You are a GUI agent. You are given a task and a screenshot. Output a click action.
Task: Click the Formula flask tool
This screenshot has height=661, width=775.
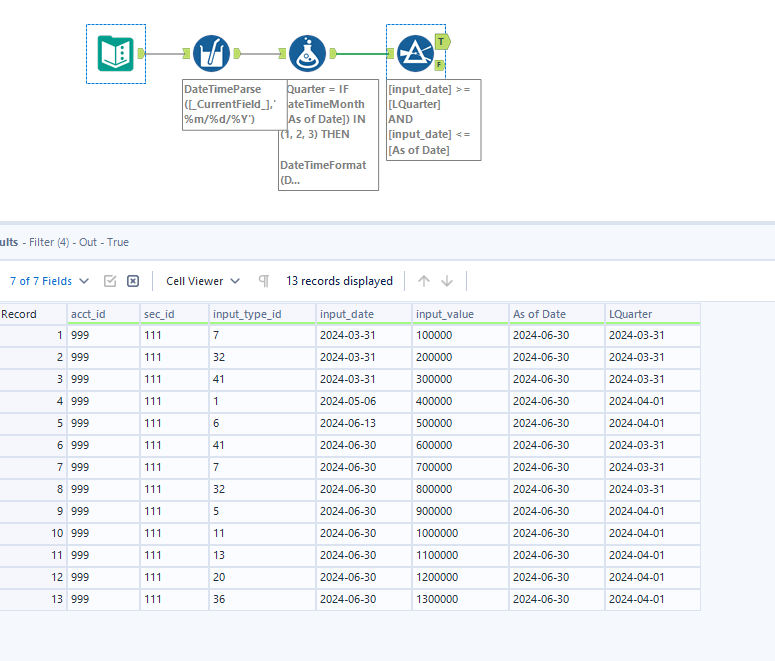(x=307, y=53)
